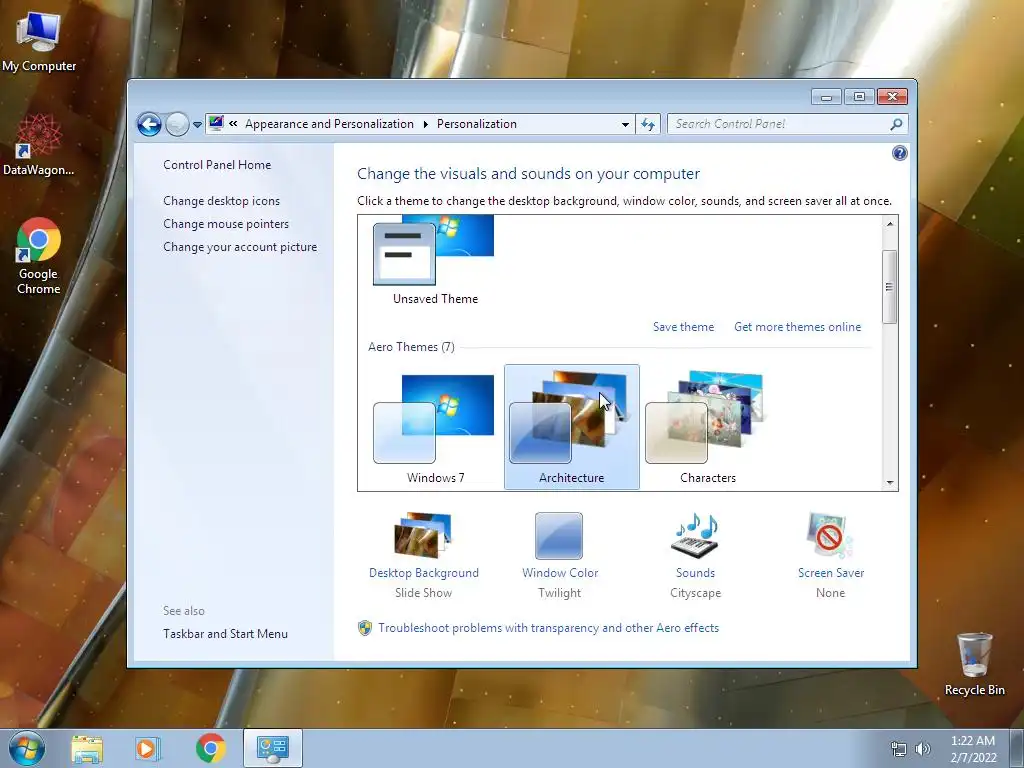This screenshot has height=768, width=1024.
Task: Minimize the Personalization window
Action: (826, 97)
